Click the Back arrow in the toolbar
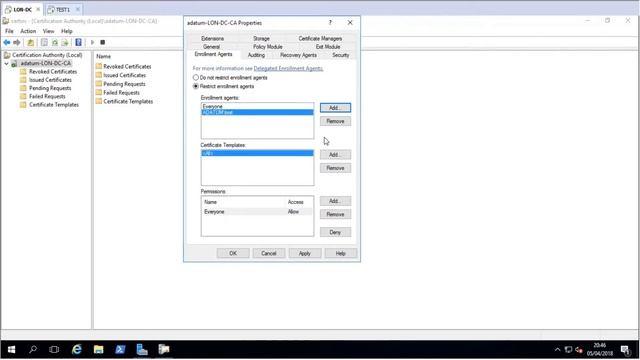640x360 pixels. click(x=7, y=42)
